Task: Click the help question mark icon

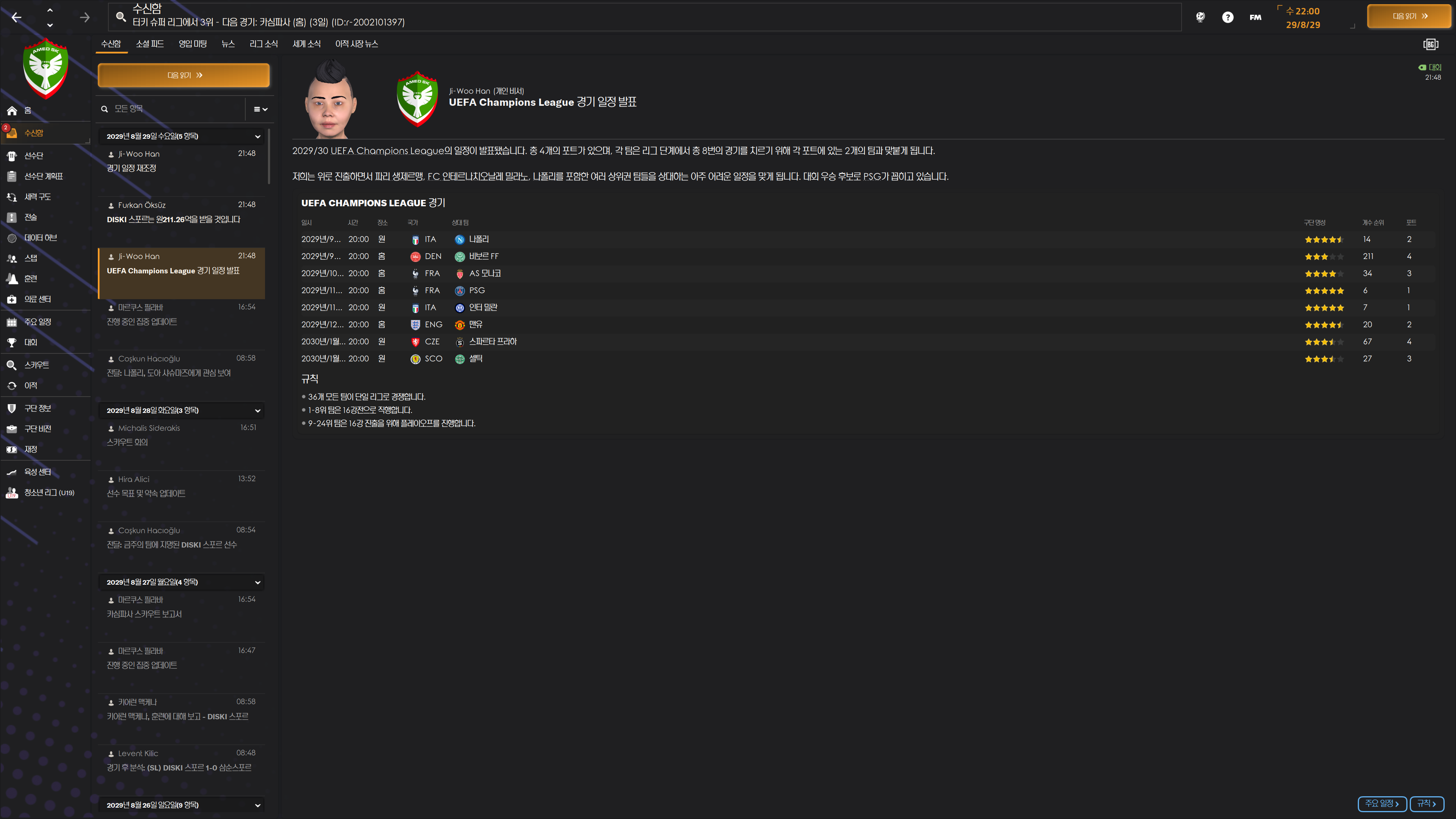Action: [x=1227, y=17]
